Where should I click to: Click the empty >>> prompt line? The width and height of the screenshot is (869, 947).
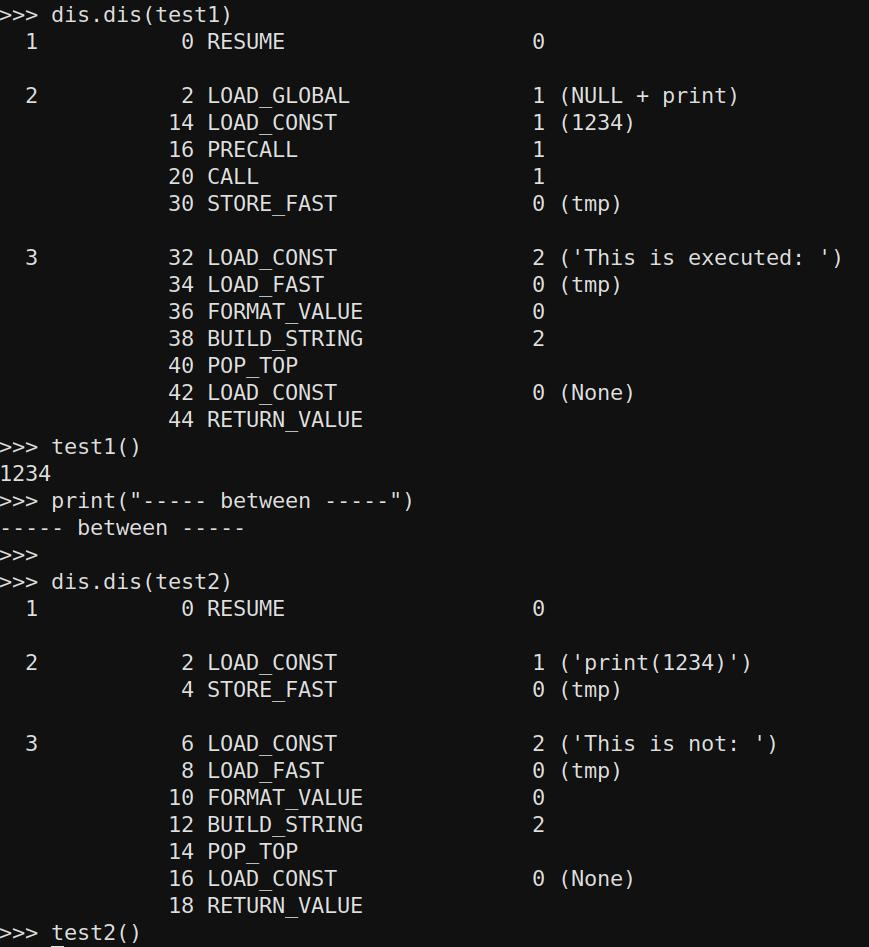coord(19,555)
